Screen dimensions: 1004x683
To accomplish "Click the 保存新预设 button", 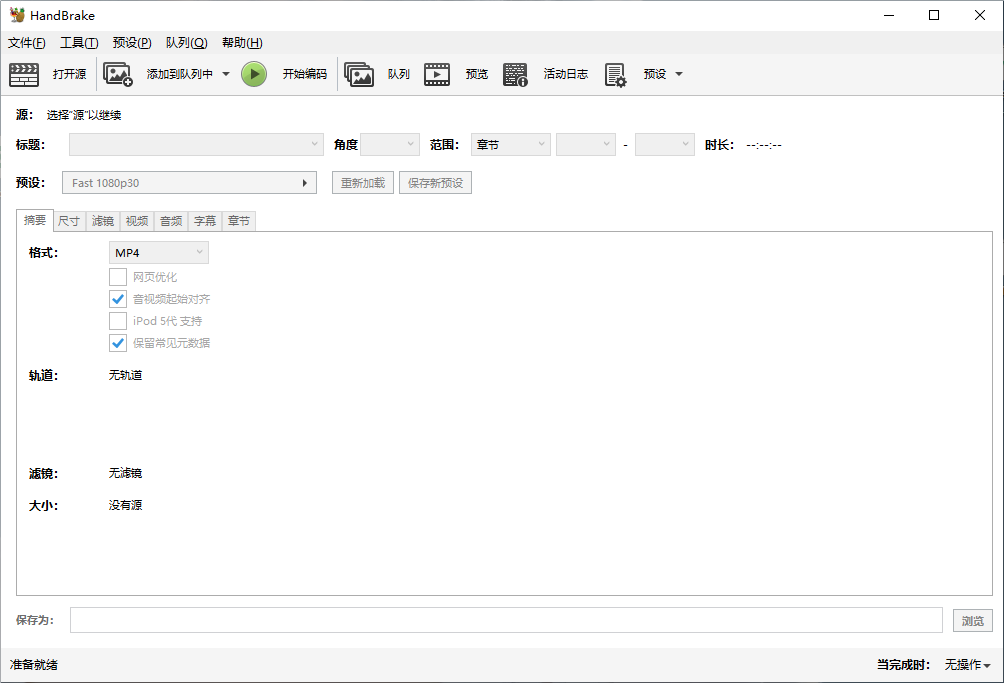I will tap(435, 183).
